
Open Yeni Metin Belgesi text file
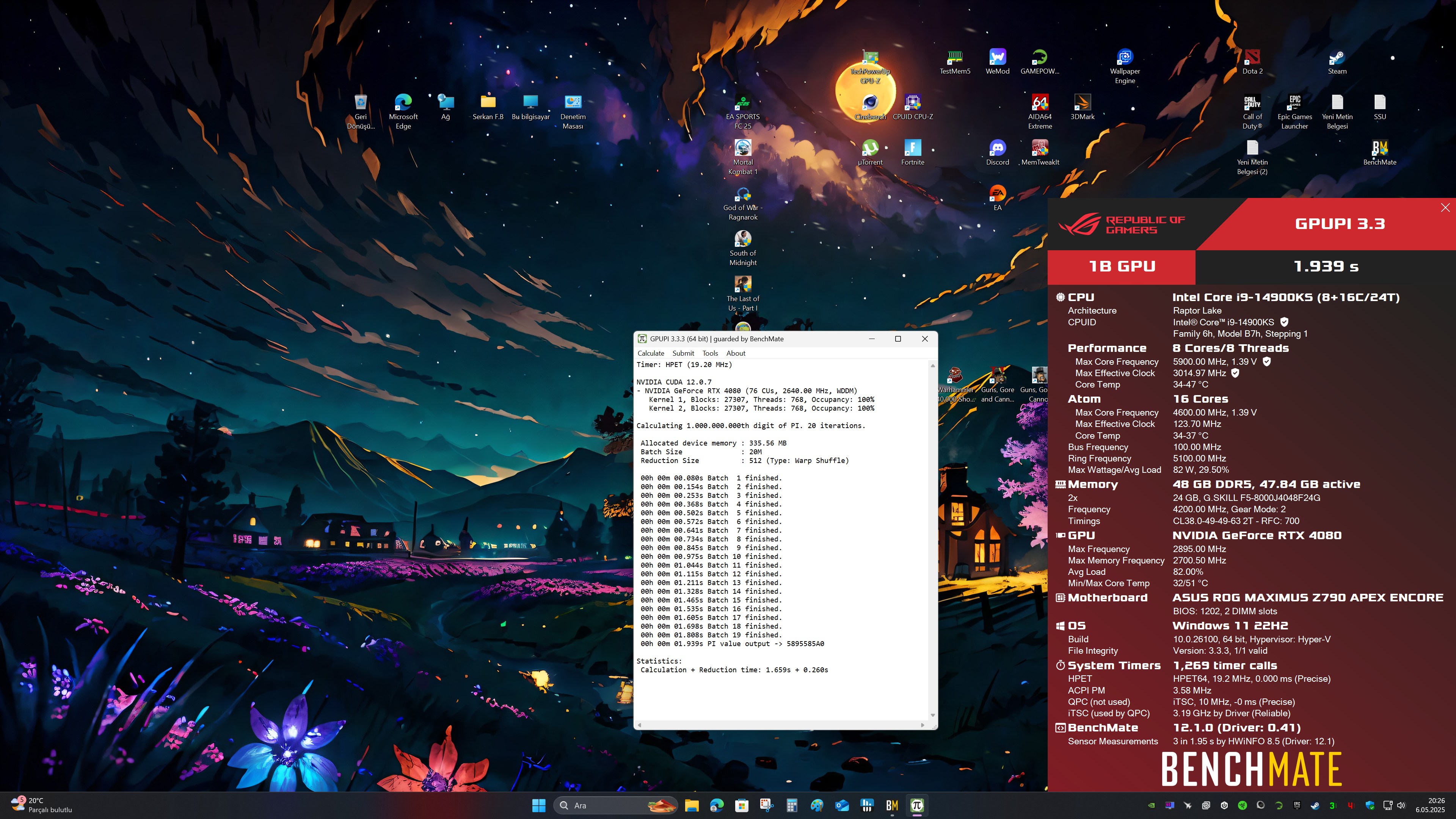click(x=1337, y=111)
